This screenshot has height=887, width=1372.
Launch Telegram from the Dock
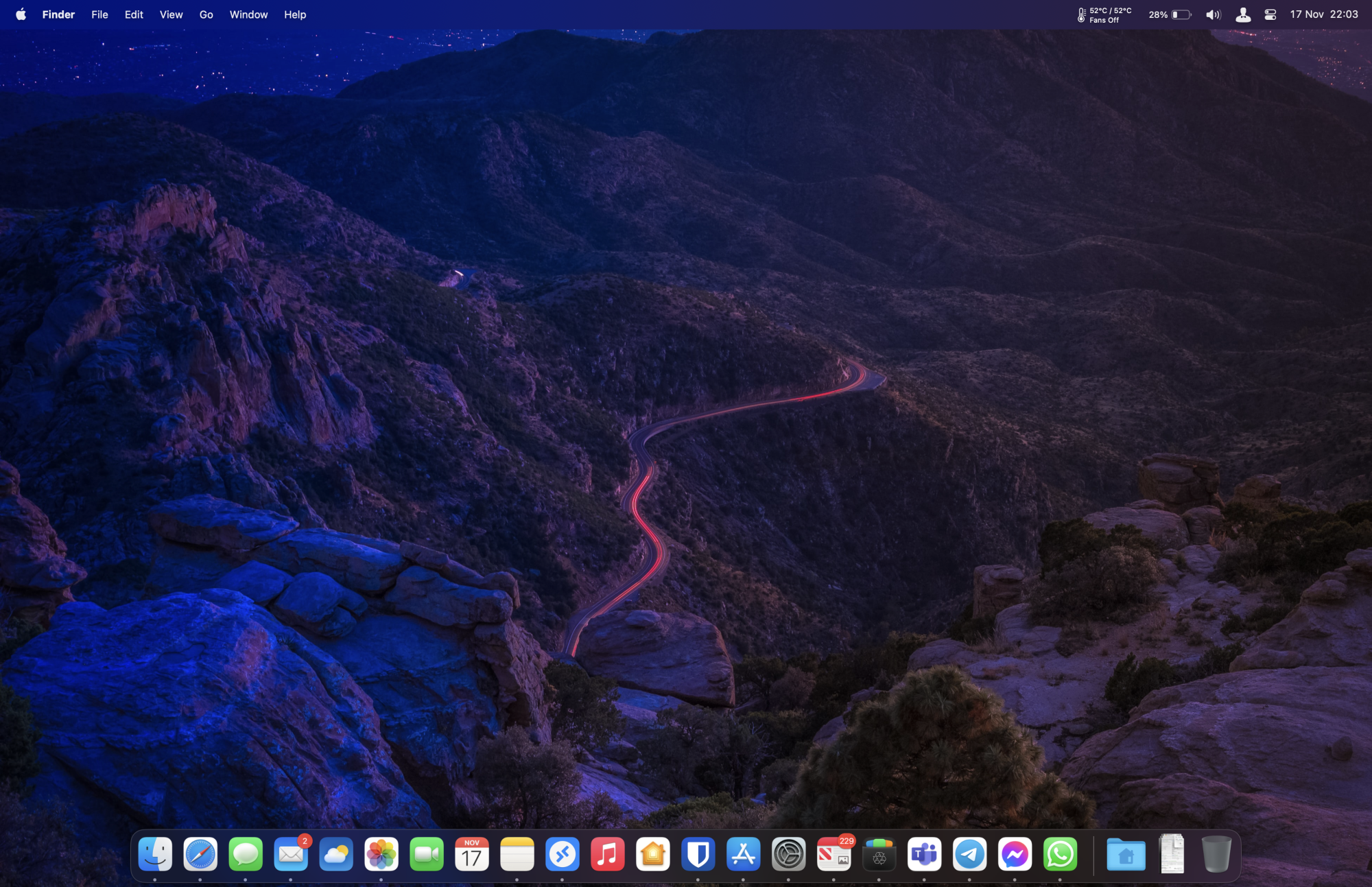click(969, 854)
